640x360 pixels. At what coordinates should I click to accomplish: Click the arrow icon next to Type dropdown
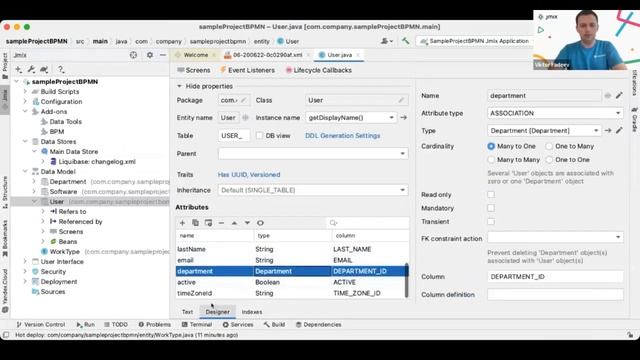point(608,131)
